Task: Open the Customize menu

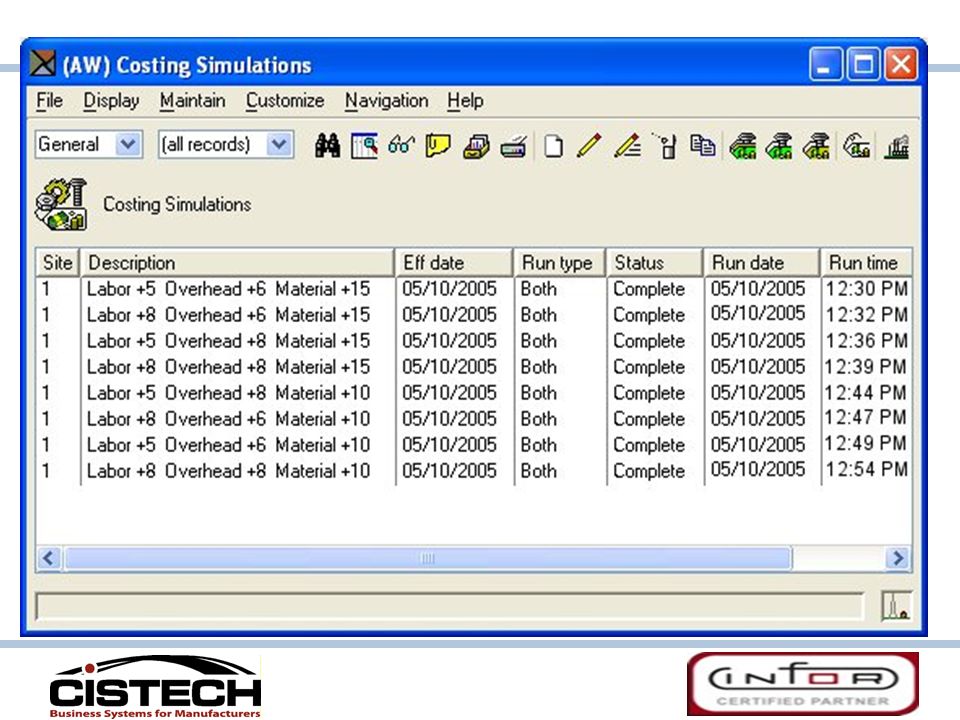Action: pyautogui.click(x=285, y=100)
